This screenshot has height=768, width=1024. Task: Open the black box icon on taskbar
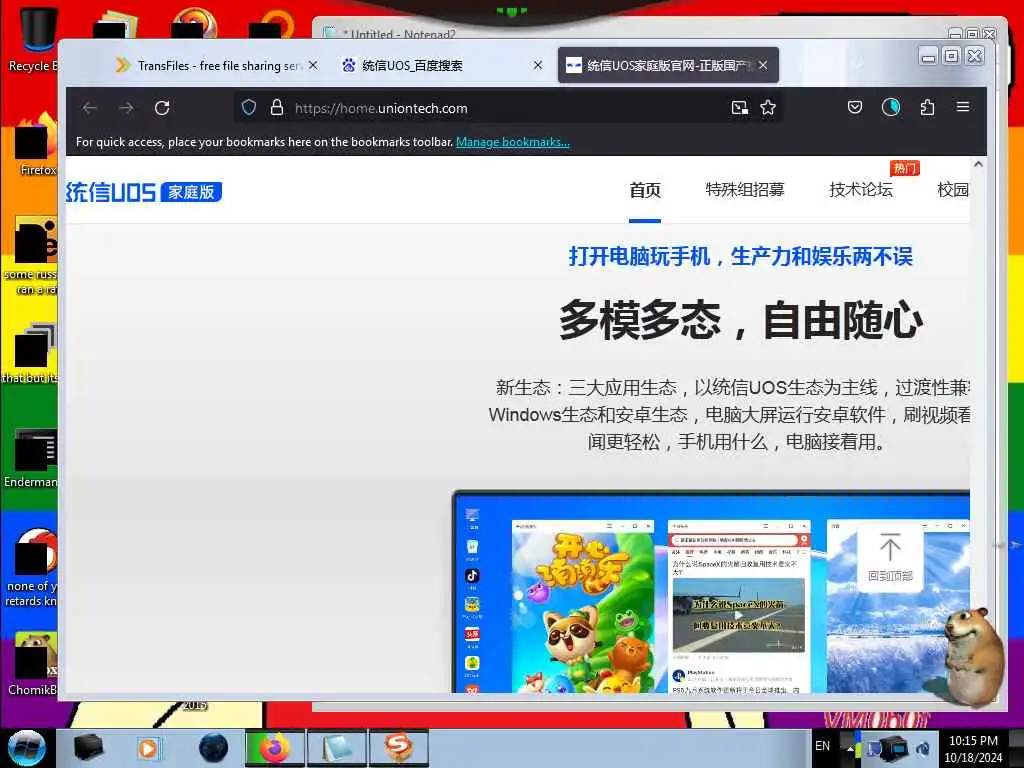click(x=88, y=748)
